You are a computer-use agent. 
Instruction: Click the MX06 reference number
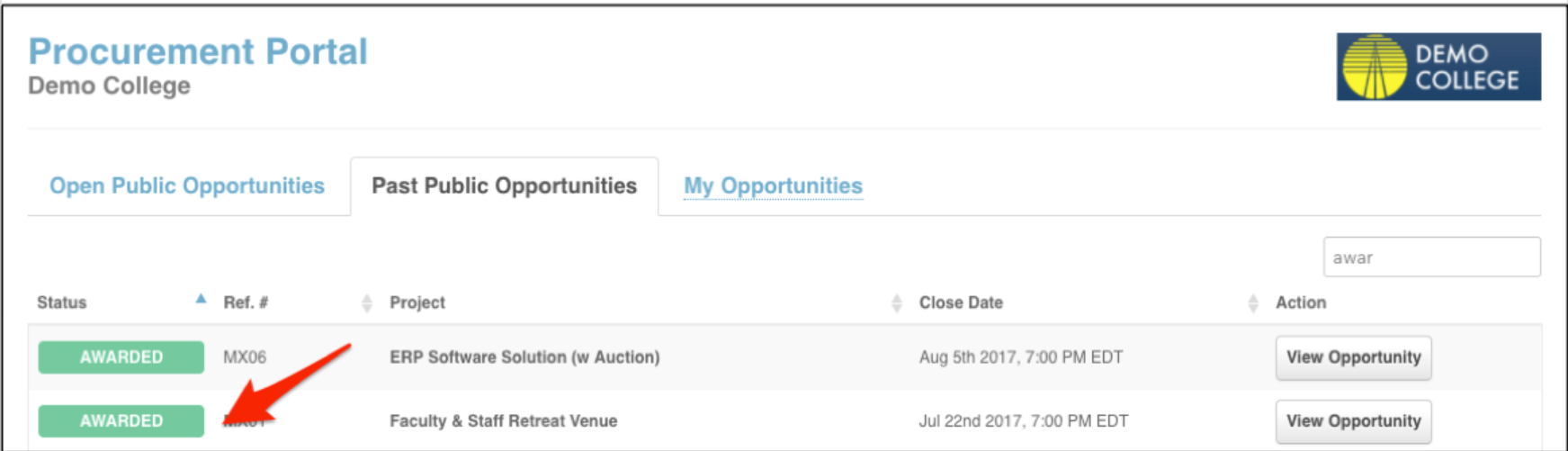point(245,356)
